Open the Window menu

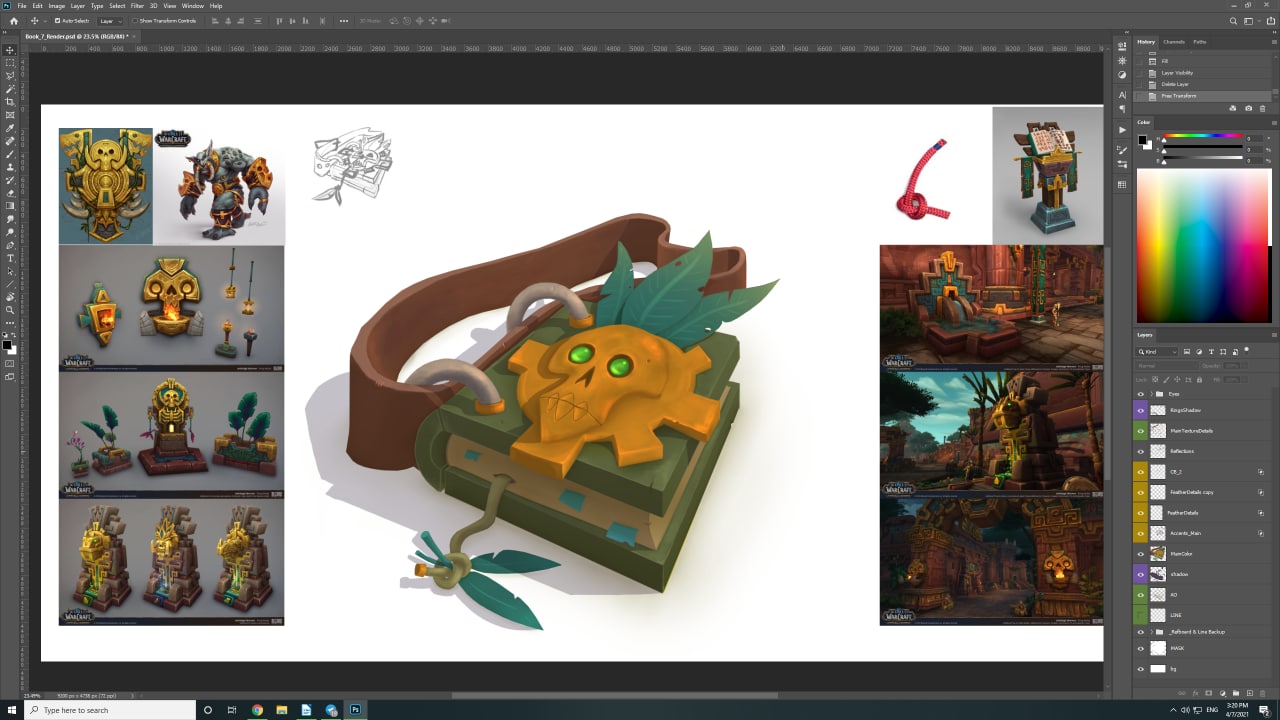click(x=193, y=6)
